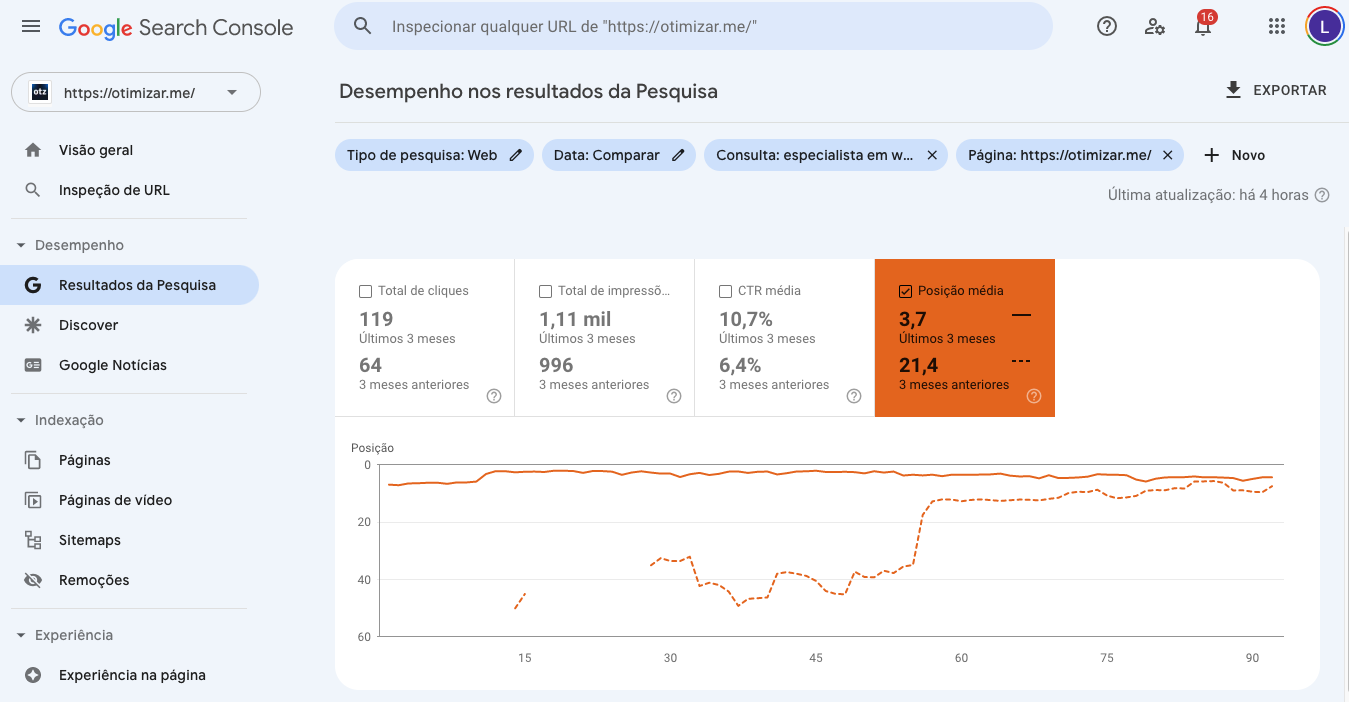Viewport: 1349px width, 702px height.
Task: Click the 119 clicks value
Action: (376, 319)
